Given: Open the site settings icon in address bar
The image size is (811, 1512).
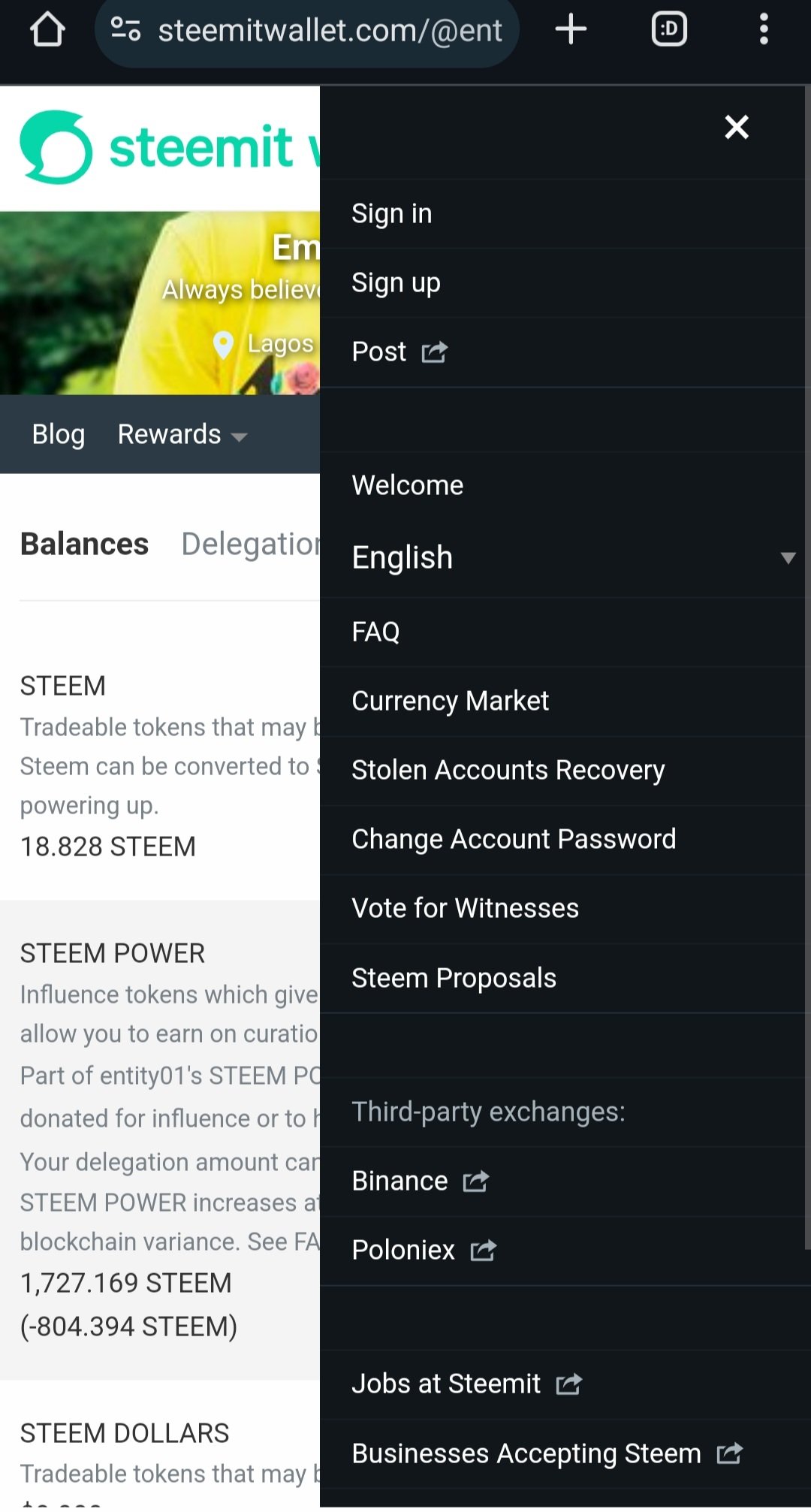Looking at the screenshot, I should (125, 30).
